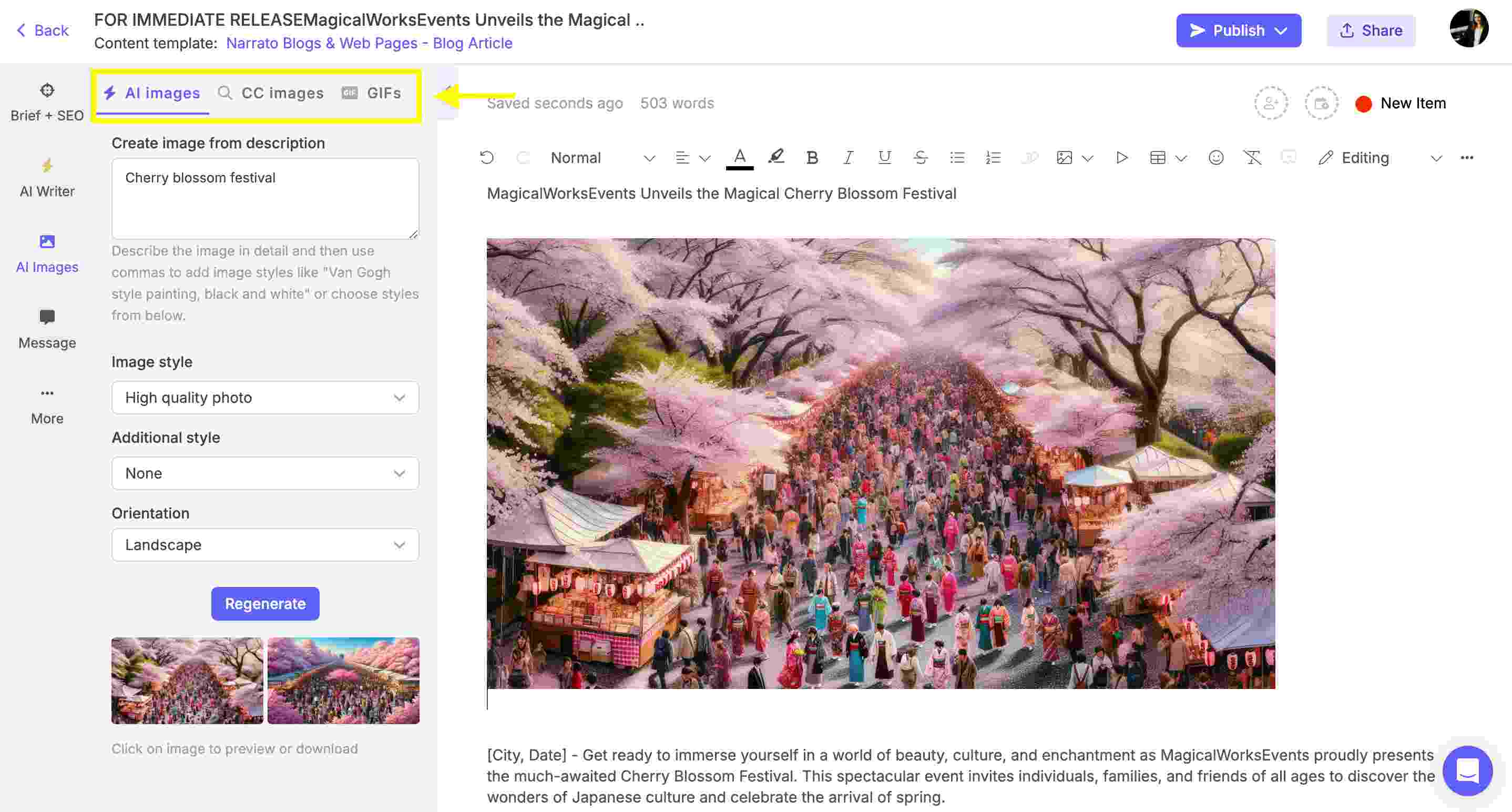Open the Additional style dropdown
The width and height of the screenshot is (1512, 812).
coord(265,473)
